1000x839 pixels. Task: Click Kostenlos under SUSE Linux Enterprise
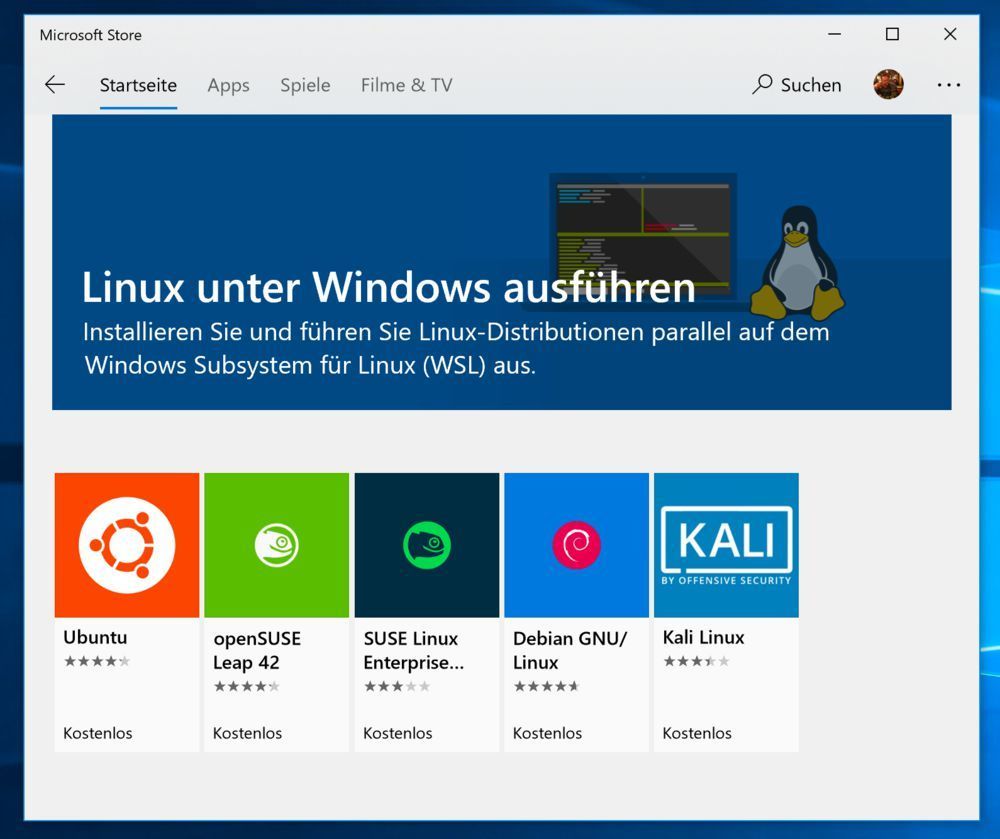[x=397, y=733]
